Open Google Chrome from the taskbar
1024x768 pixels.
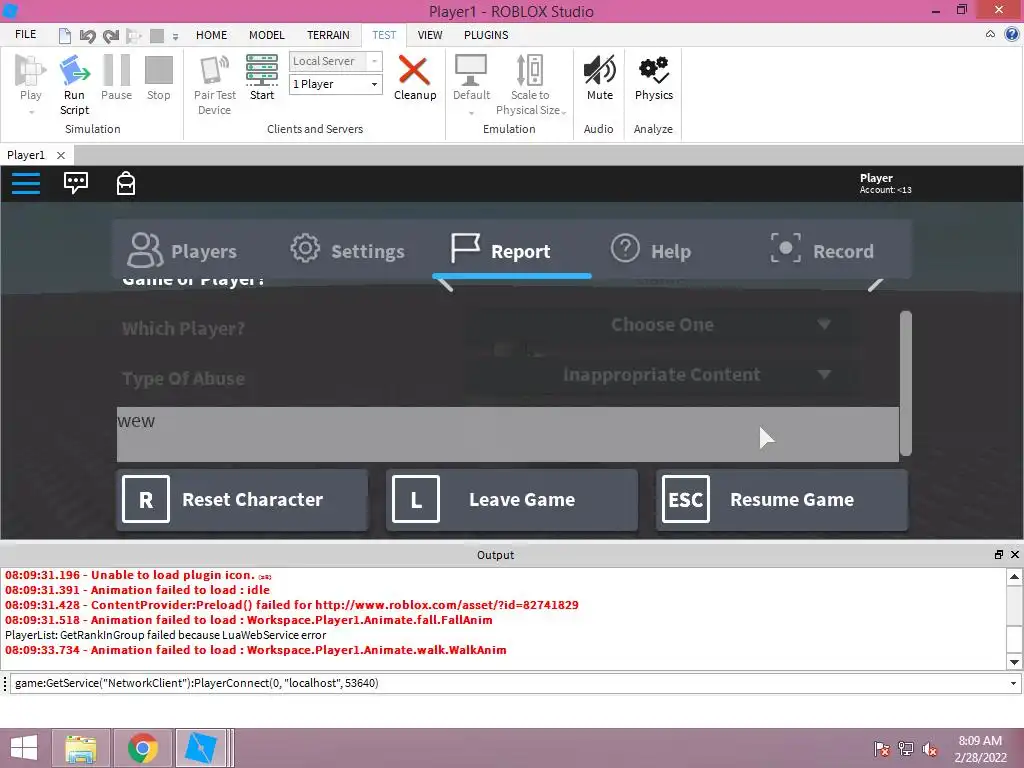[143, 748]
